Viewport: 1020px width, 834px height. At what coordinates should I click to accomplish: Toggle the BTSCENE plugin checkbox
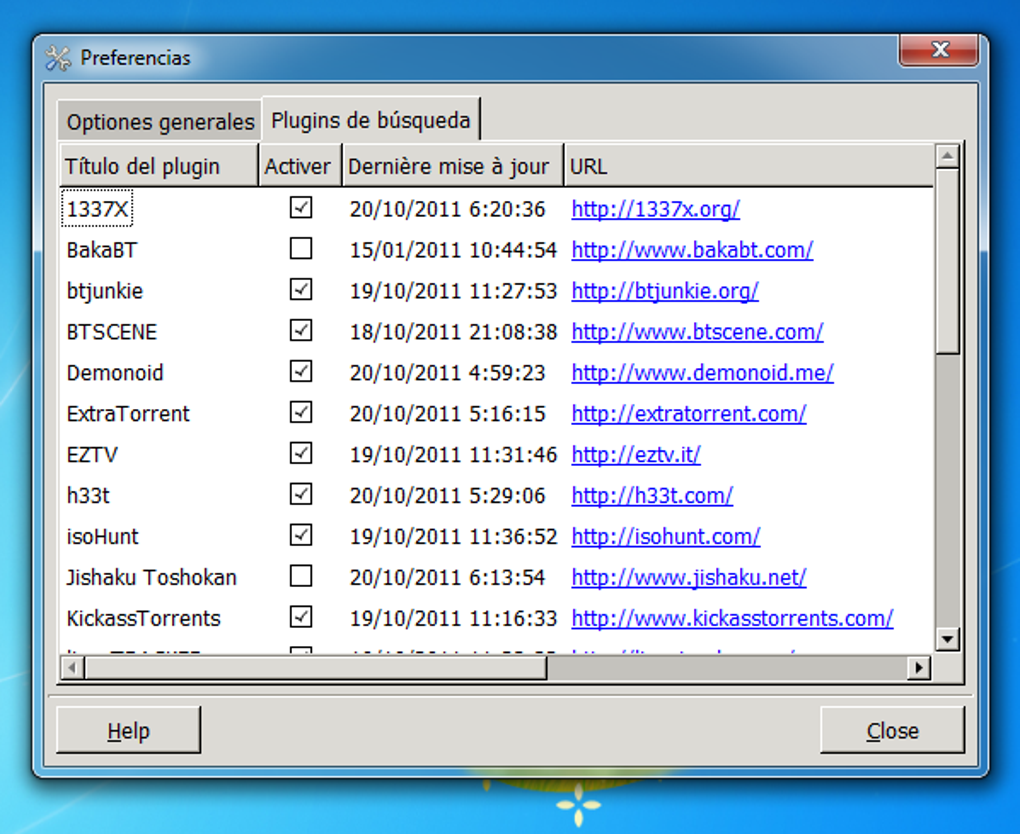pos(301,330)
